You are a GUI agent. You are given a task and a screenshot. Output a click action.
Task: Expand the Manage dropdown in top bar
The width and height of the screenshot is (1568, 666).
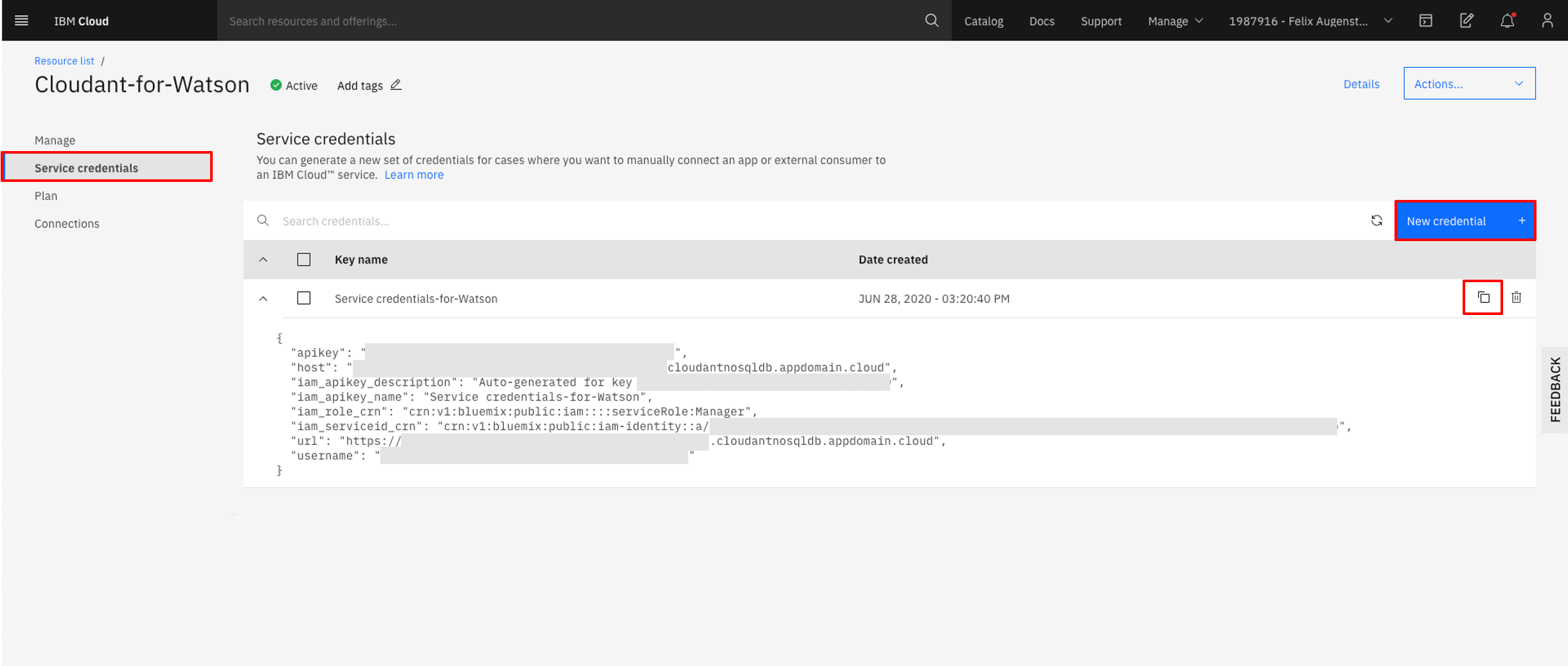coord(1175,21)
